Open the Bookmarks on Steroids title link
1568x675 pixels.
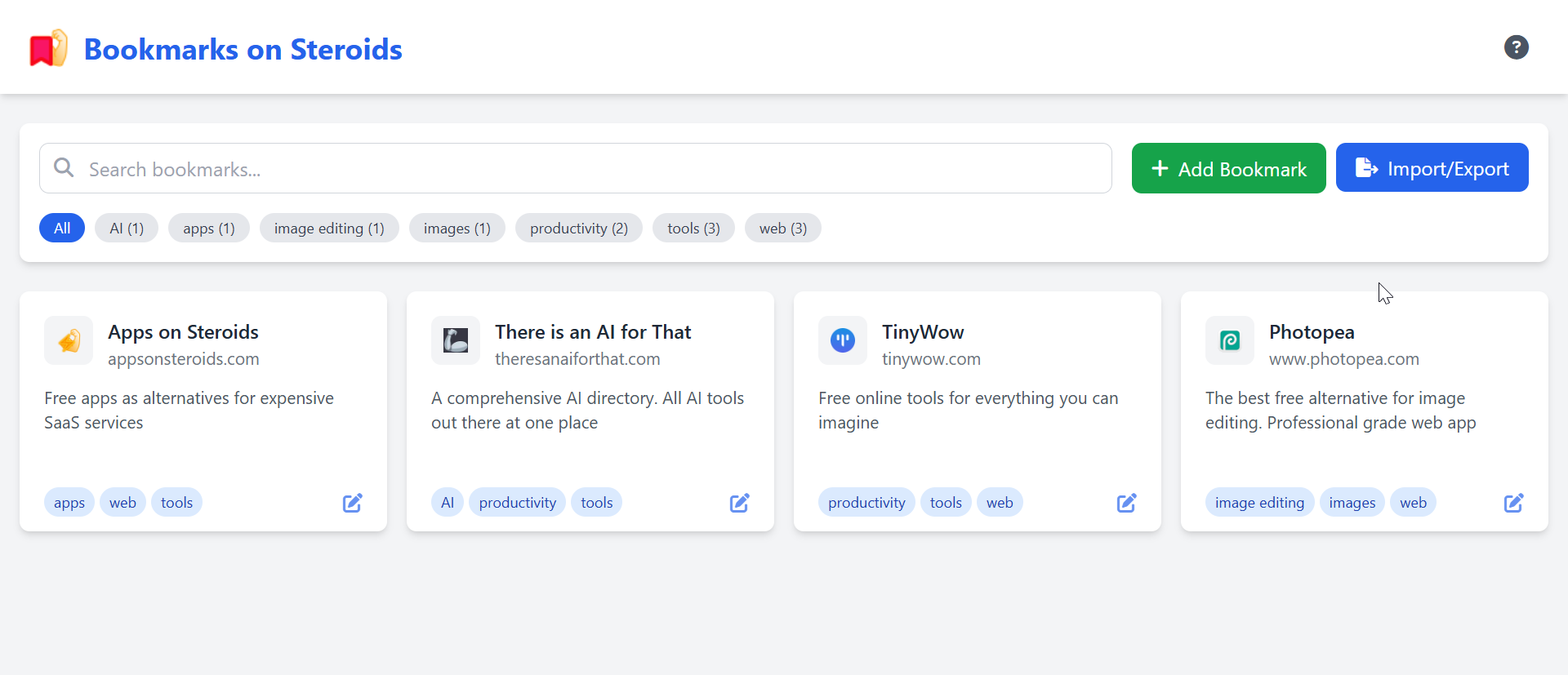[243, 49]
